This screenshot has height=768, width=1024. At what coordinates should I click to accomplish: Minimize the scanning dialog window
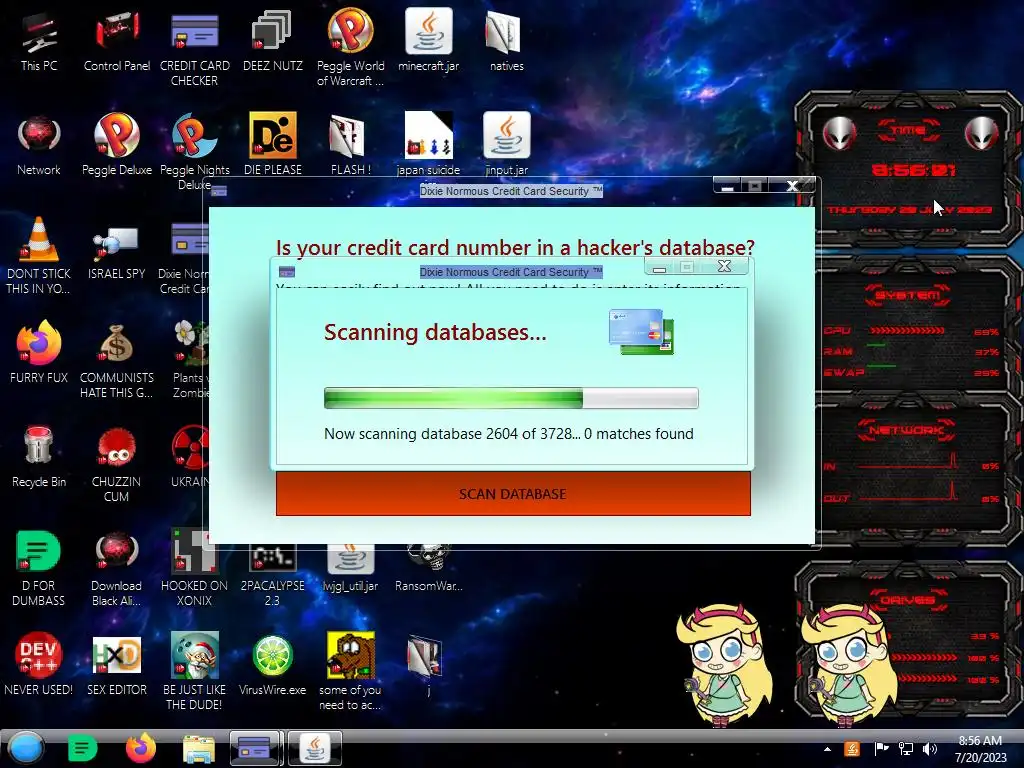(x=660, y=267)
